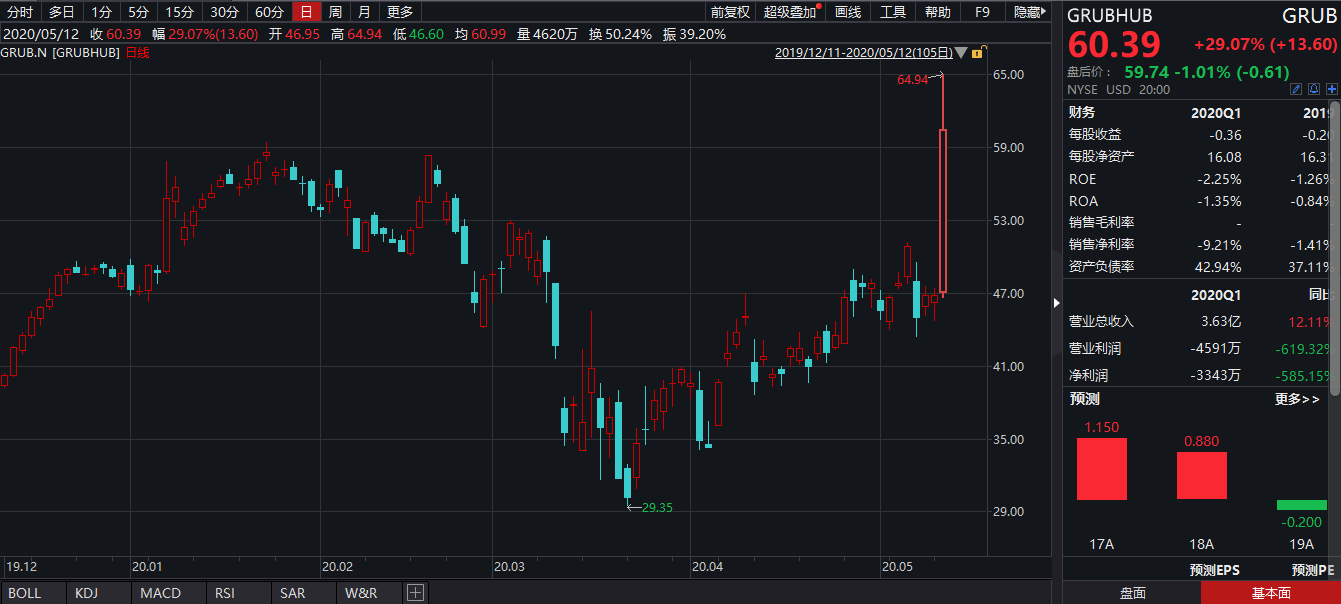The width and height of the screenshot is (1341, 604).
Task: Switch to 分时 intraday view
Action: pos(21,12)
